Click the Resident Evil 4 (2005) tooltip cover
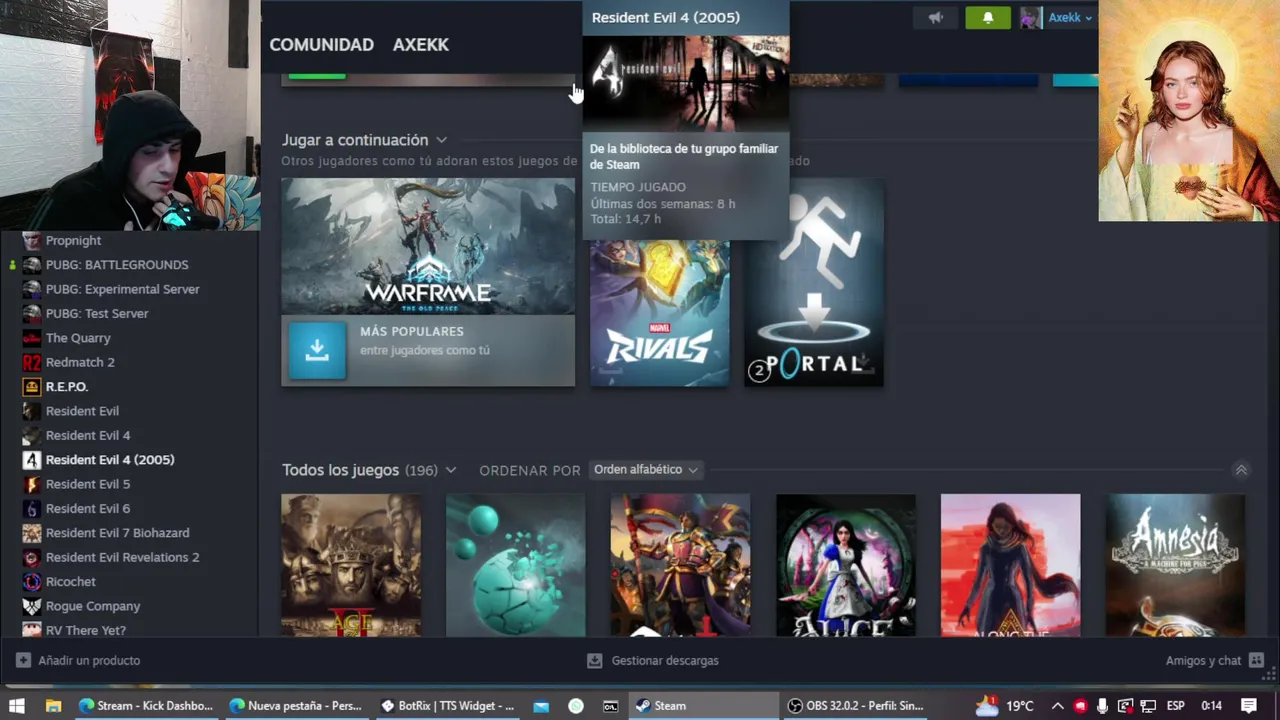Viewport: 1280px width, 720px height. point(686,83)
